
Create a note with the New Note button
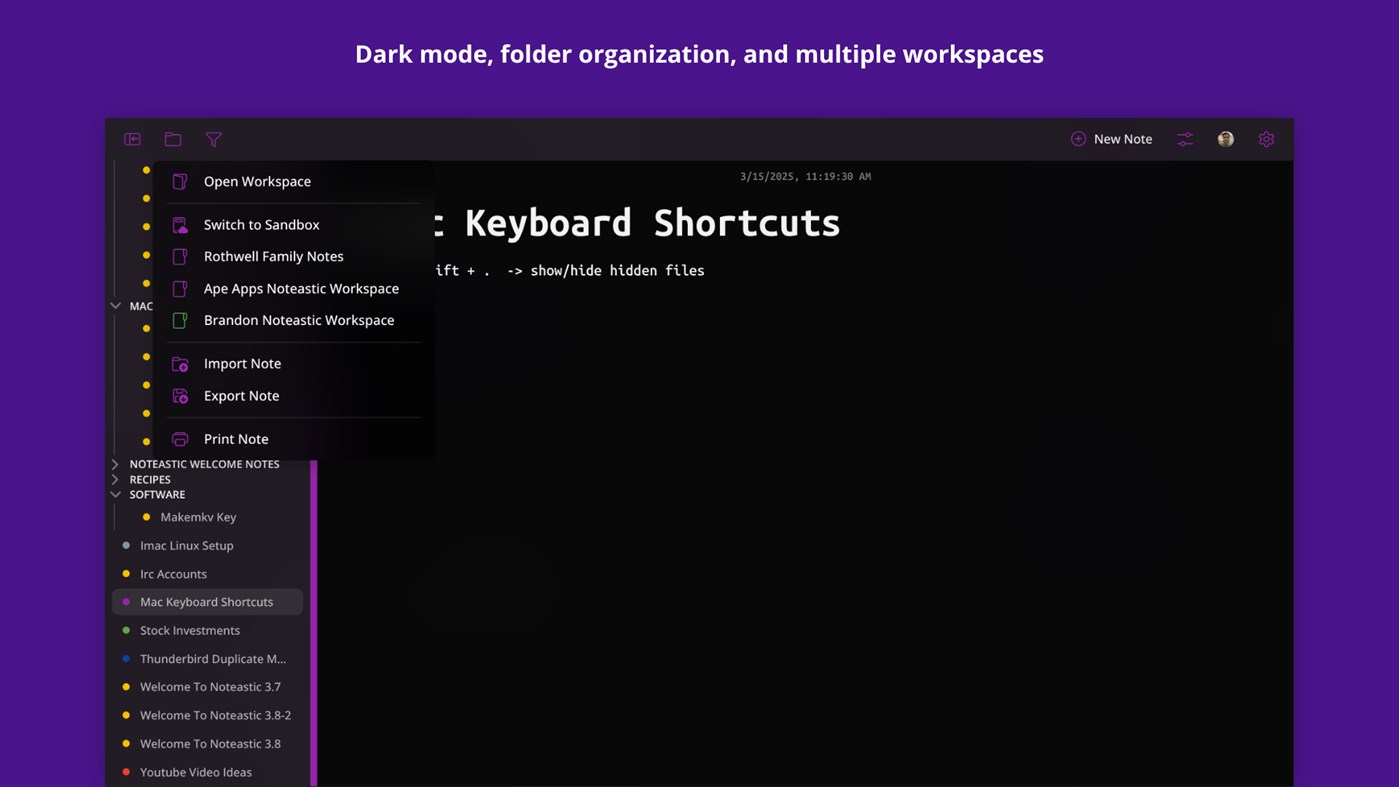click(1111, 139)
